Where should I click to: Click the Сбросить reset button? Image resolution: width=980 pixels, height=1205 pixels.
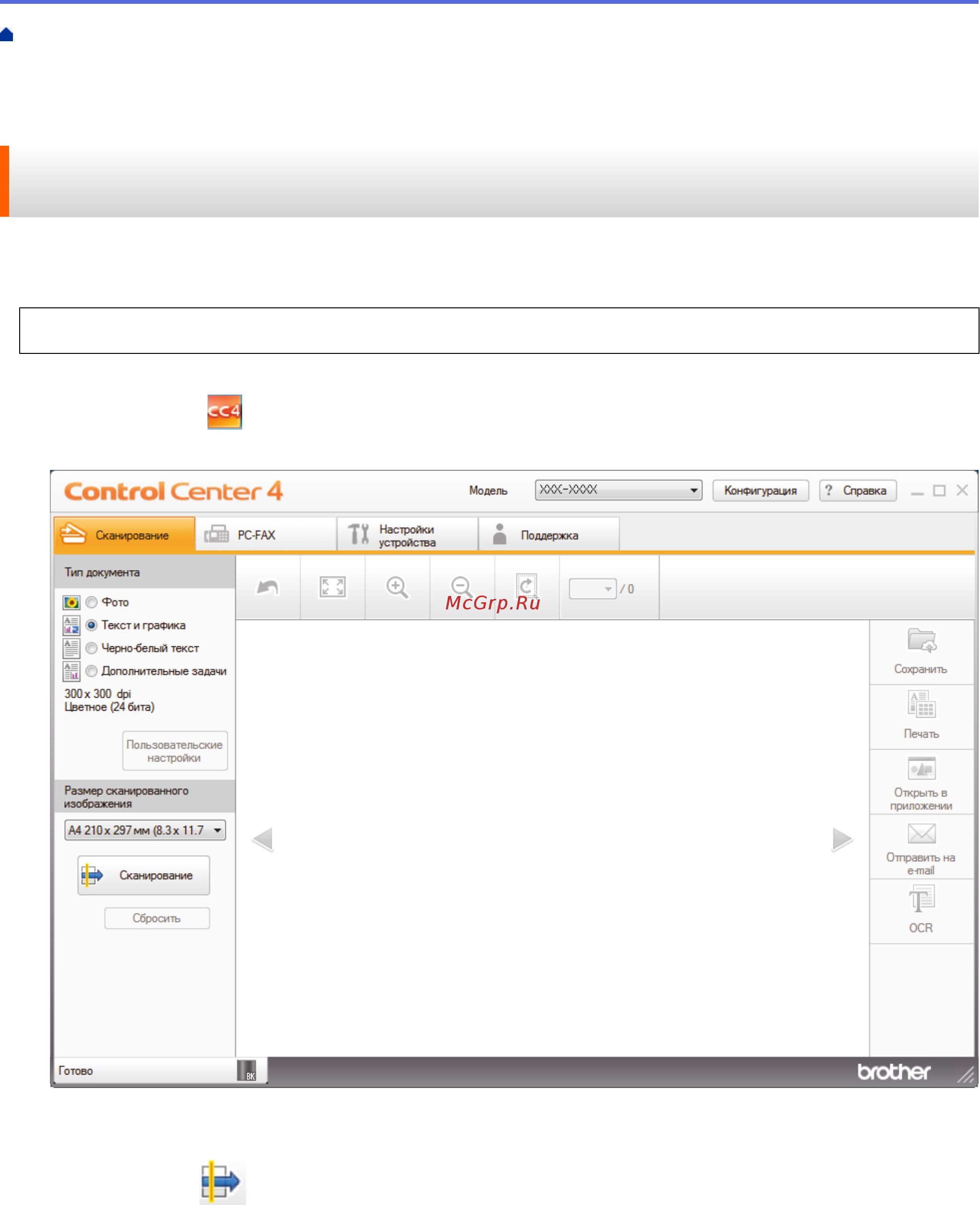pyautogui.click(x=157, y=918)
